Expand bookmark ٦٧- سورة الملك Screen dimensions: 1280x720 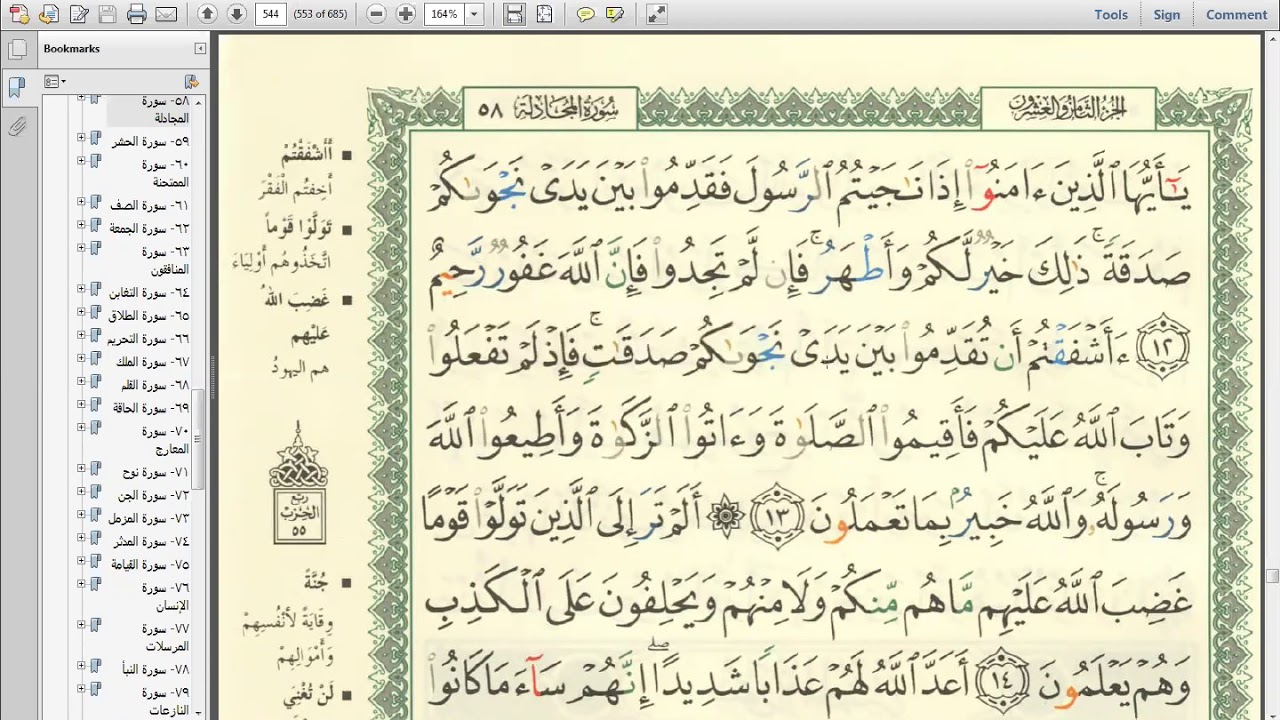click(81, 358)
